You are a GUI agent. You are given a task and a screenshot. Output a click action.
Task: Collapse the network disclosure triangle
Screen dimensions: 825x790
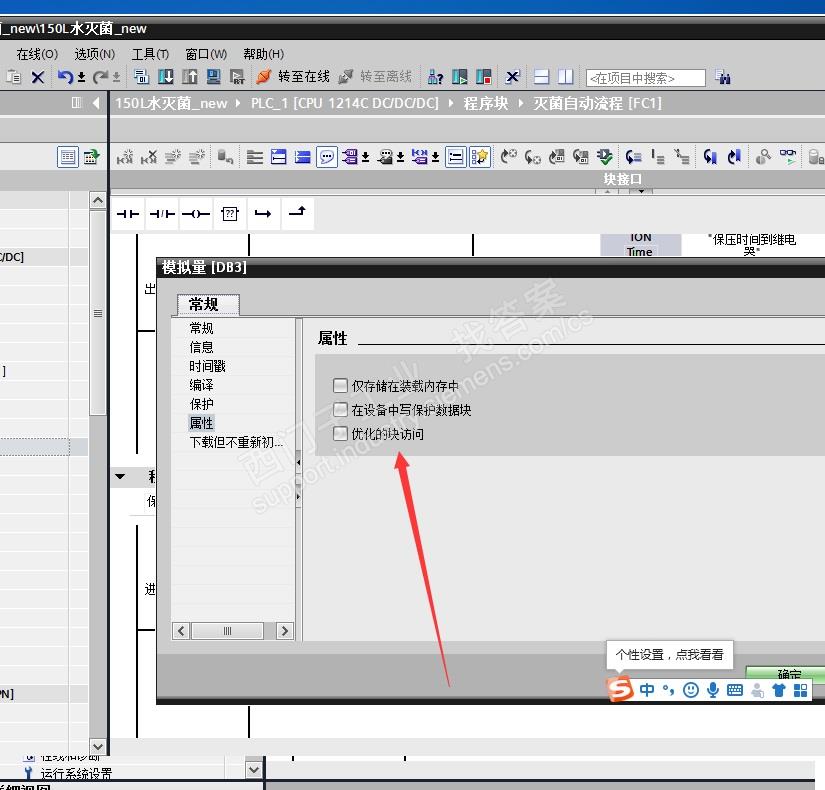pos(120,476)
